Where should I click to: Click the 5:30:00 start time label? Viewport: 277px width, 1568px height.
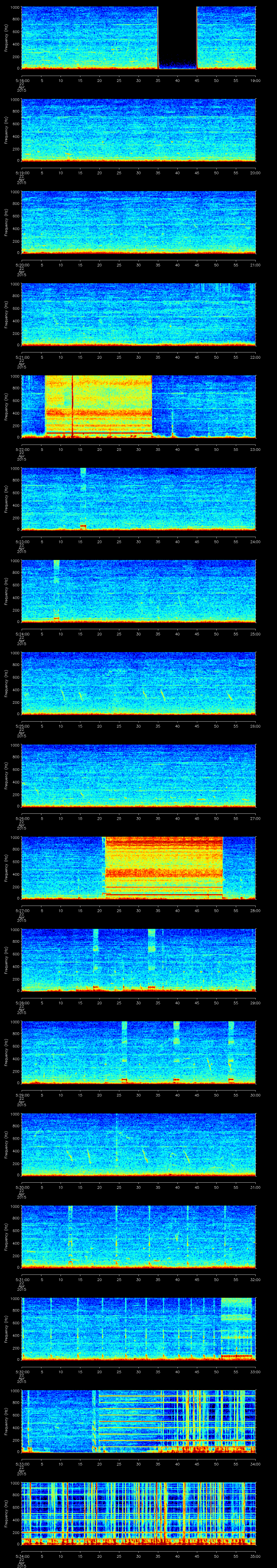pyautogui.click(x=22, y=1187)
